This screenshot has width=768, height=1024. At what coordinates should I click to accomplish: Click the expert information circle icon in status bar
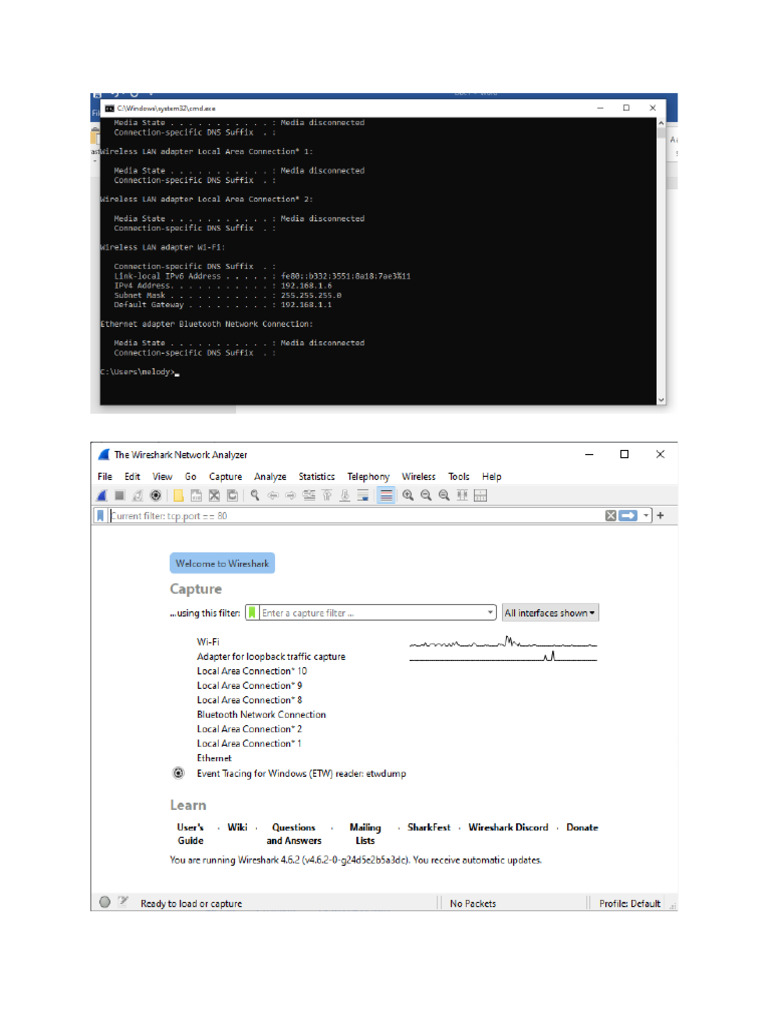coord(104,903)
